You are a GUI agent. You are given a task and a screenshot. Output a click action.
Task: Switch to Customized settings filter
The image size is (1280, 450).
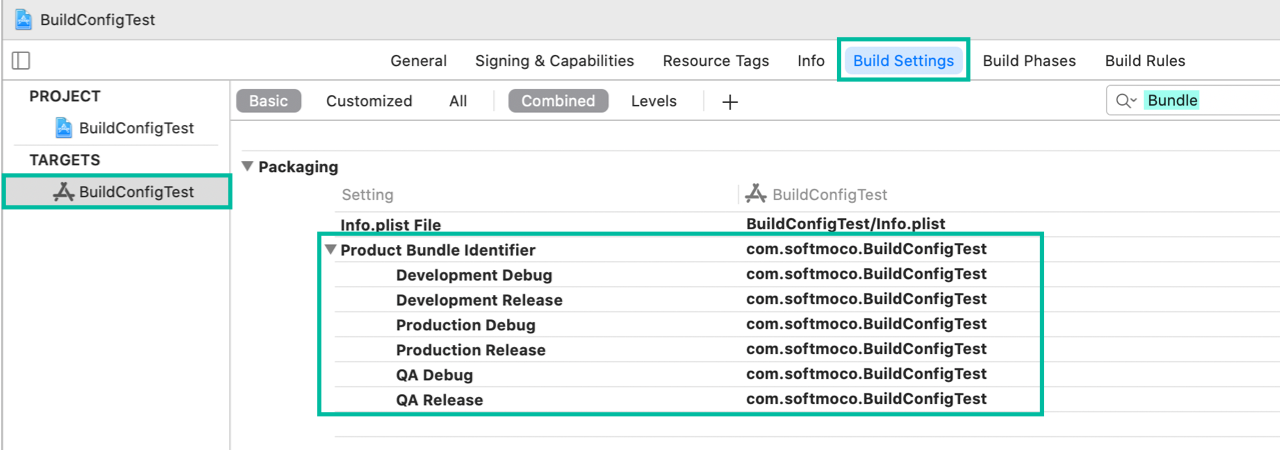tap(369, 101)
